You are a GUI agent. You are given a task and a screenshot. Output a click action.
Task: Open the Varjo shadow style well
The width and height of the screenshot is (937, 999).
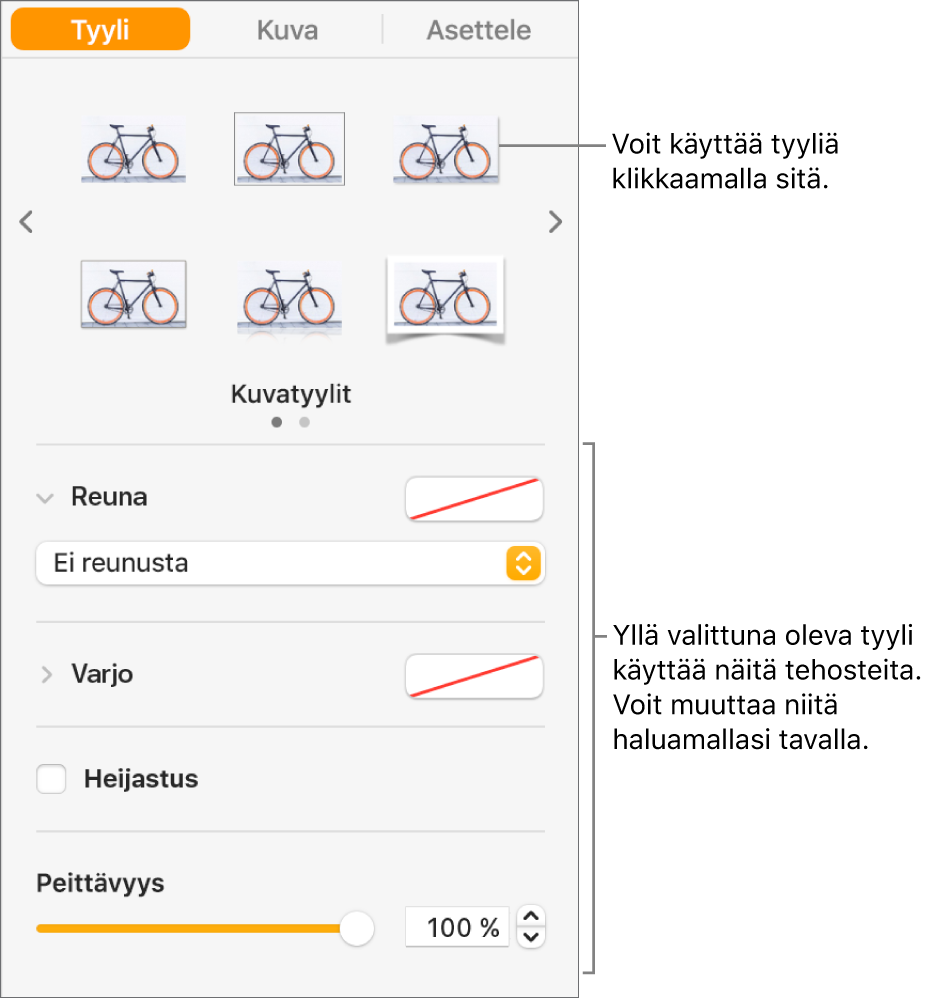(x=474, y=677)
